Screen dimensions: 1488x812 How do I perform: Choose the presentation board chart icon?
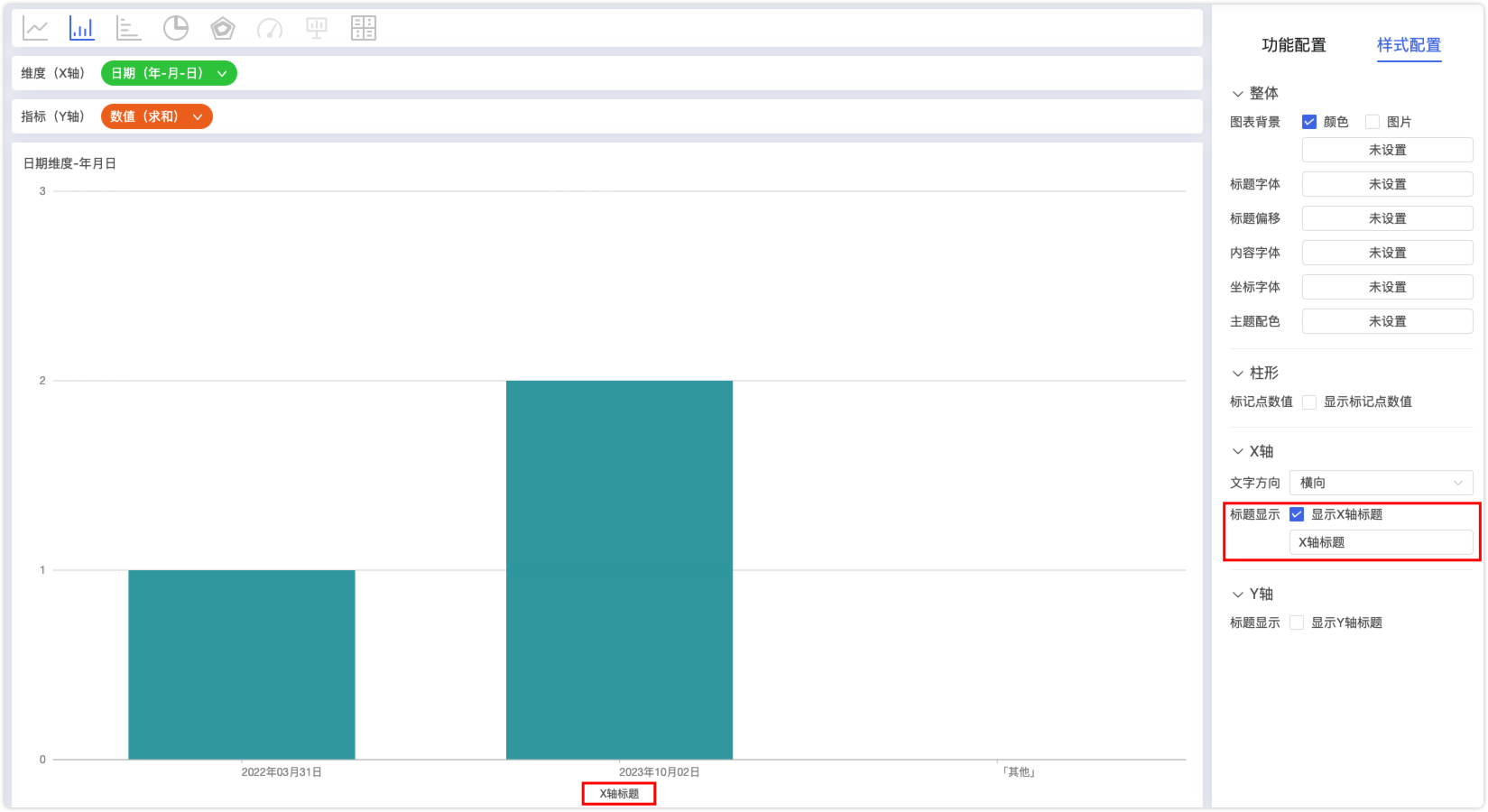coord(317,29)
